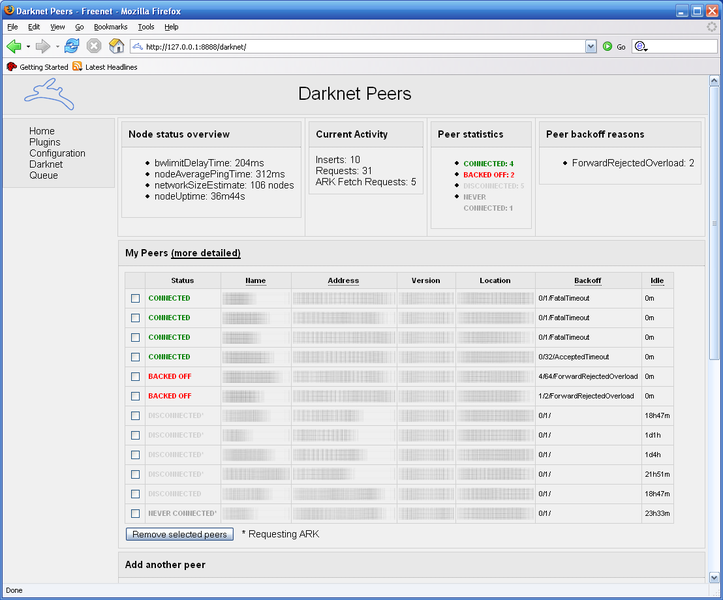
Task: Open the Go menu
Action: click(79, 27)
